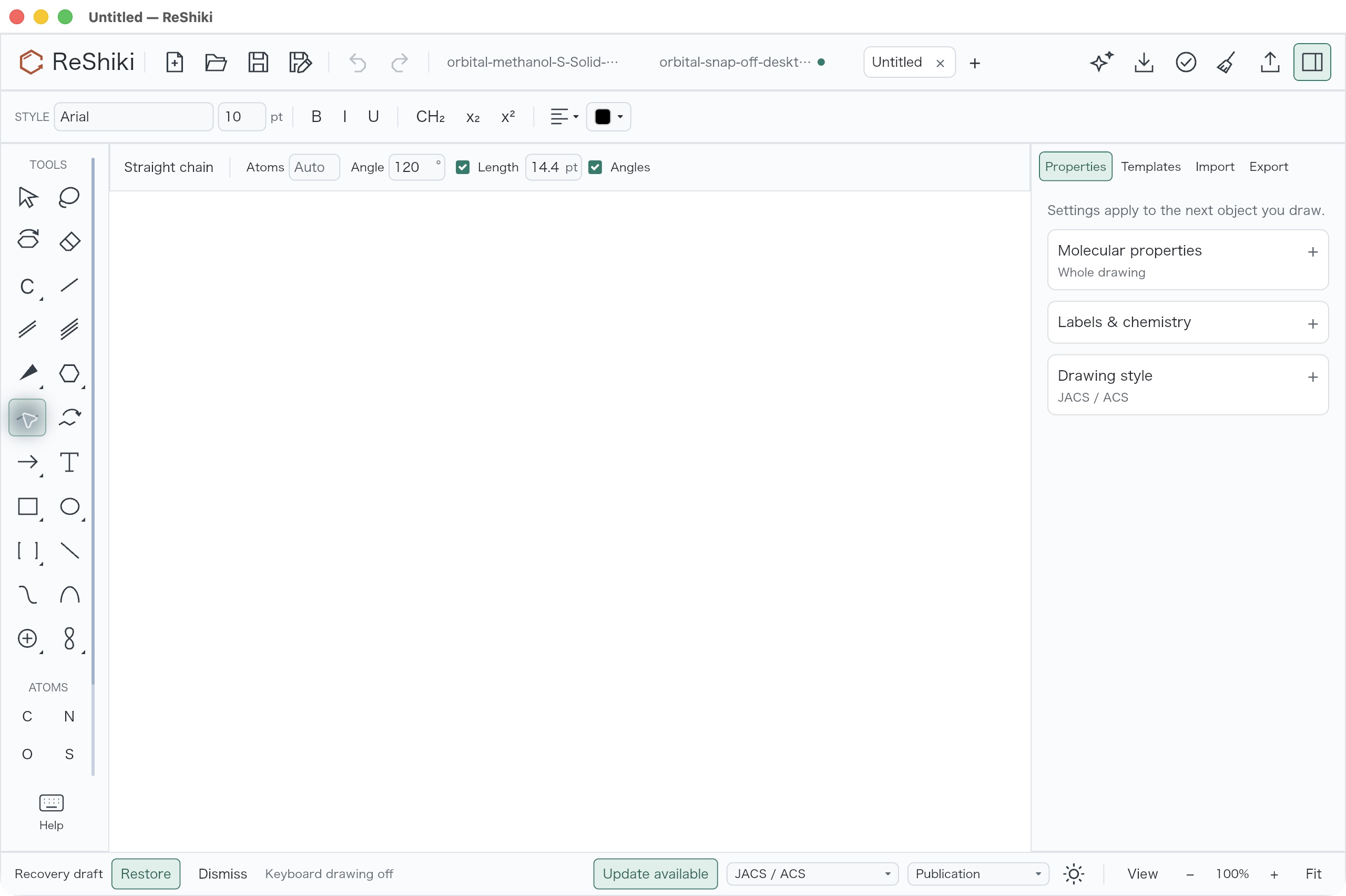
Task: Pick the brackets tool
Action: pos(27,551)
